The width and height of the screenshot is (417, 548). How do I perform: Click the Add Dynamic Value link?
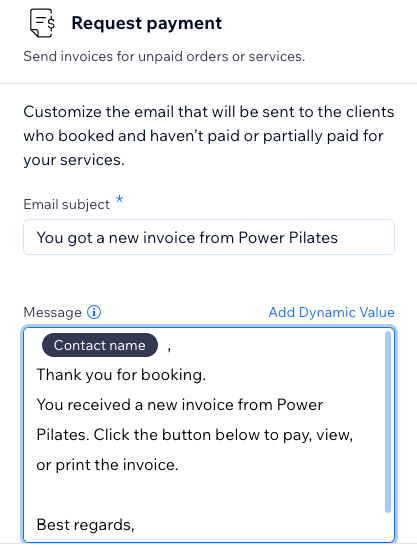331,312
